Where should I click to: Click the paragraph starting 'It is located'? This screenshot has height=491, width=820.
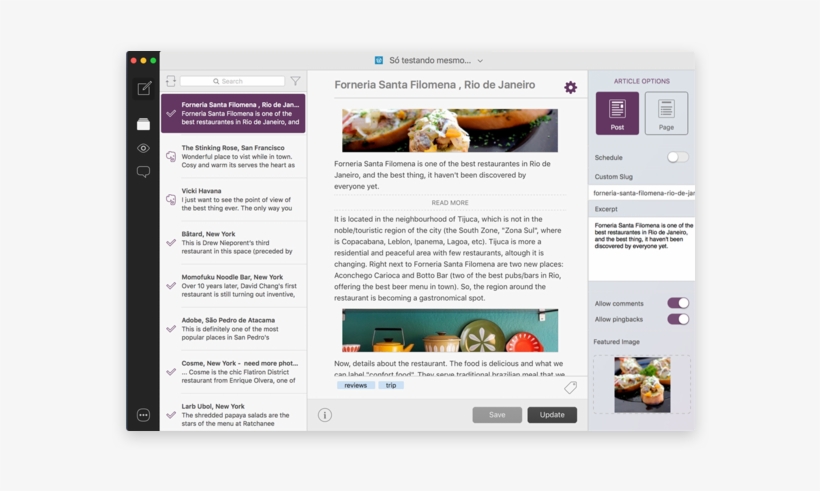[x=449, y=258]
